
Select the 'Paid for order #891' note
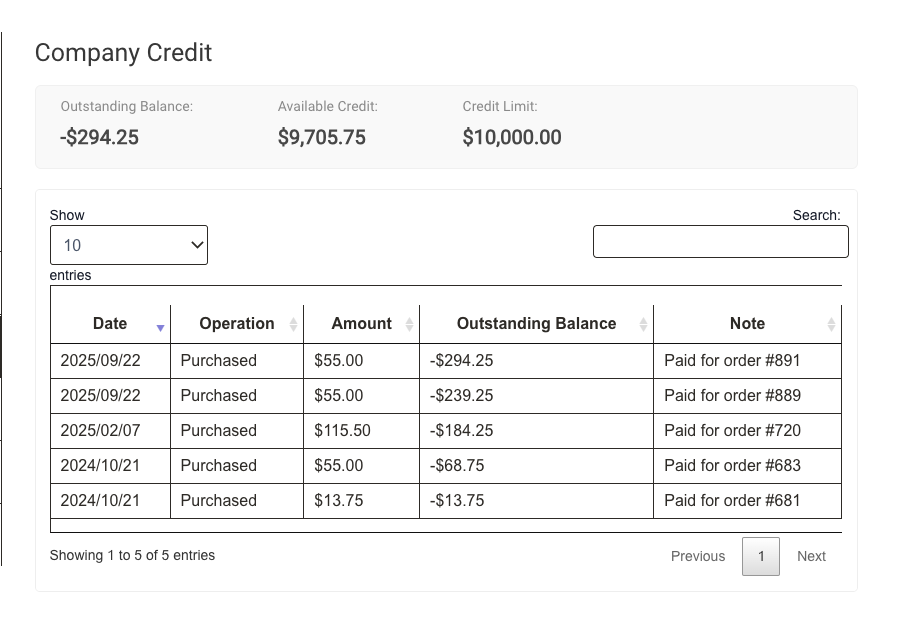pyautogui.click(x=732, y=361)
